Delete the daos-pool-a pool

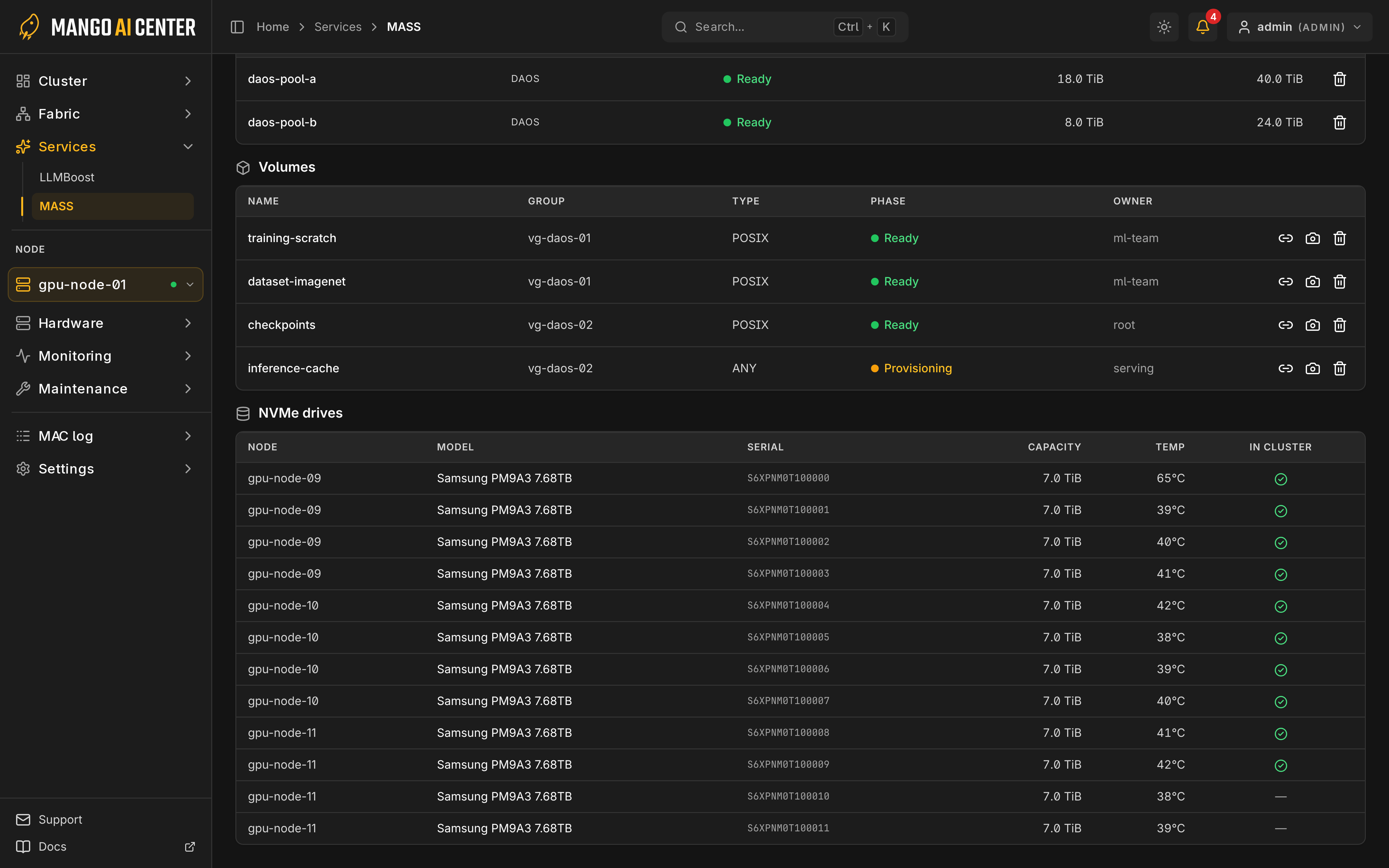[1339, 79]
